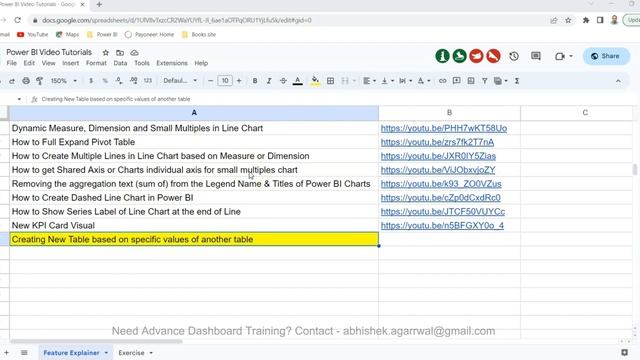Open the Extensions menu
This screenshot has width=640, height=360.
pyautogui.click(x=172, y=63)
